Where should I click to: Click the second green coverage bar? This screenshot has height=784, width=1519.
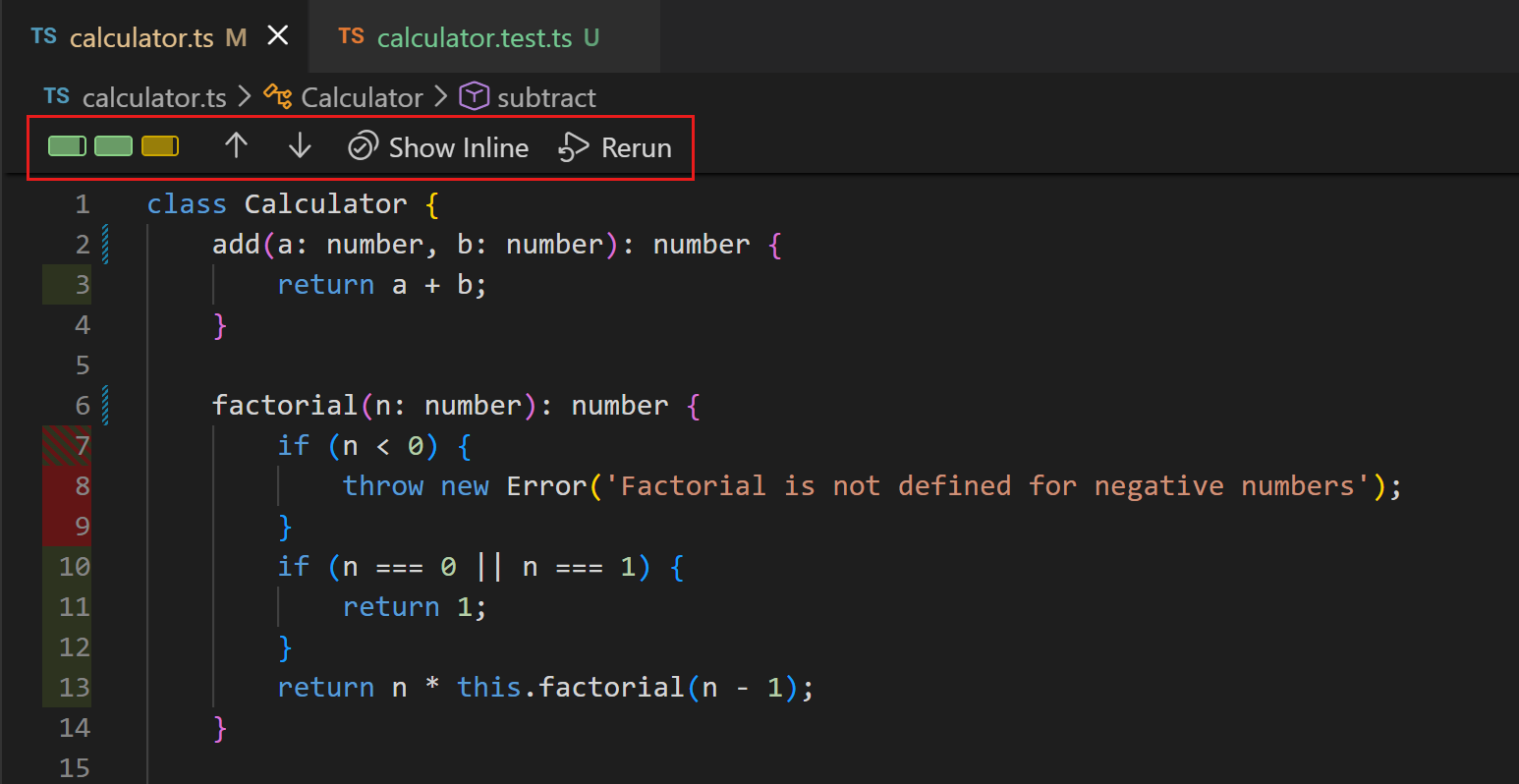(113, 146)
